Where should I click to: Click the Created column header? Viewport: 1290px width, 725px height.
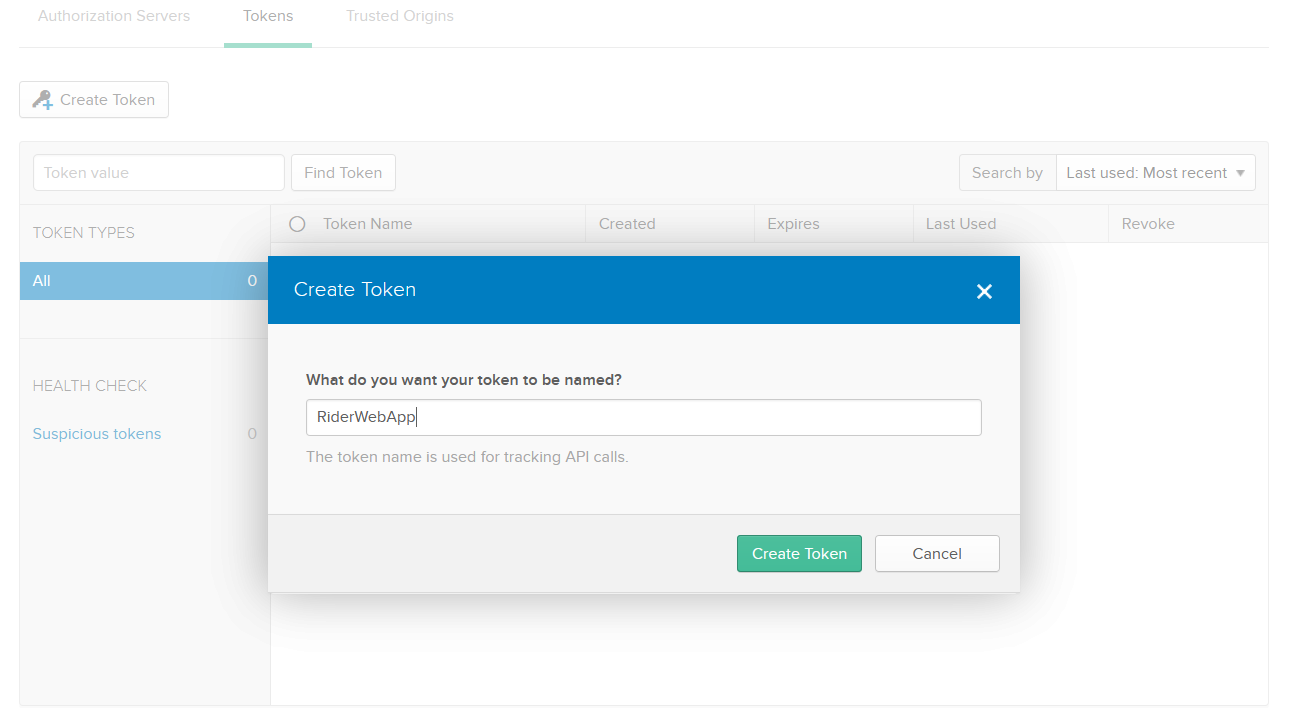pos(627,224)
